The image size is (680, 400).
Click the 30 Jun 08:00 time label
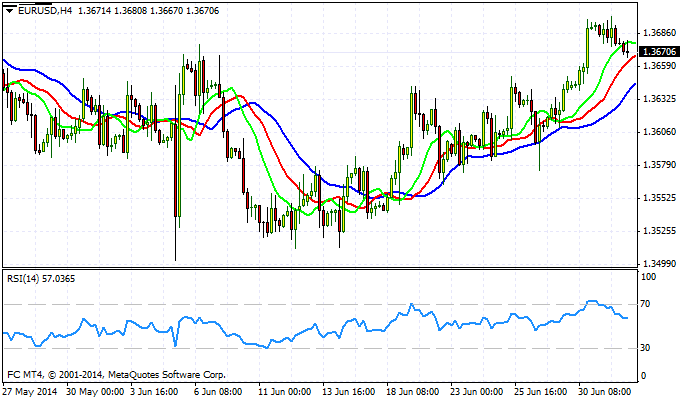pos(605,391)
